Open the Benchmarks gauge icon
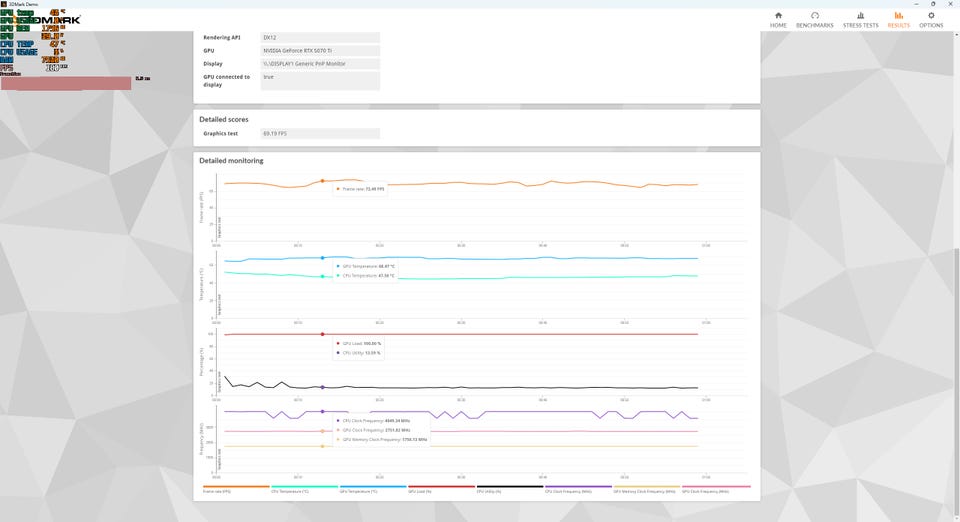 point(814,16)
